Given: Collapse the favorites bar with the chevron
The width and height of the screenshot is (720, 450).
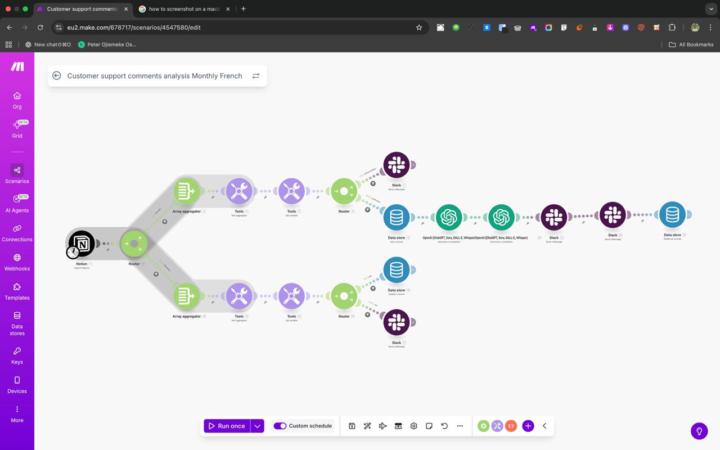Looking at the screenshot, I should tap(545, 426).
